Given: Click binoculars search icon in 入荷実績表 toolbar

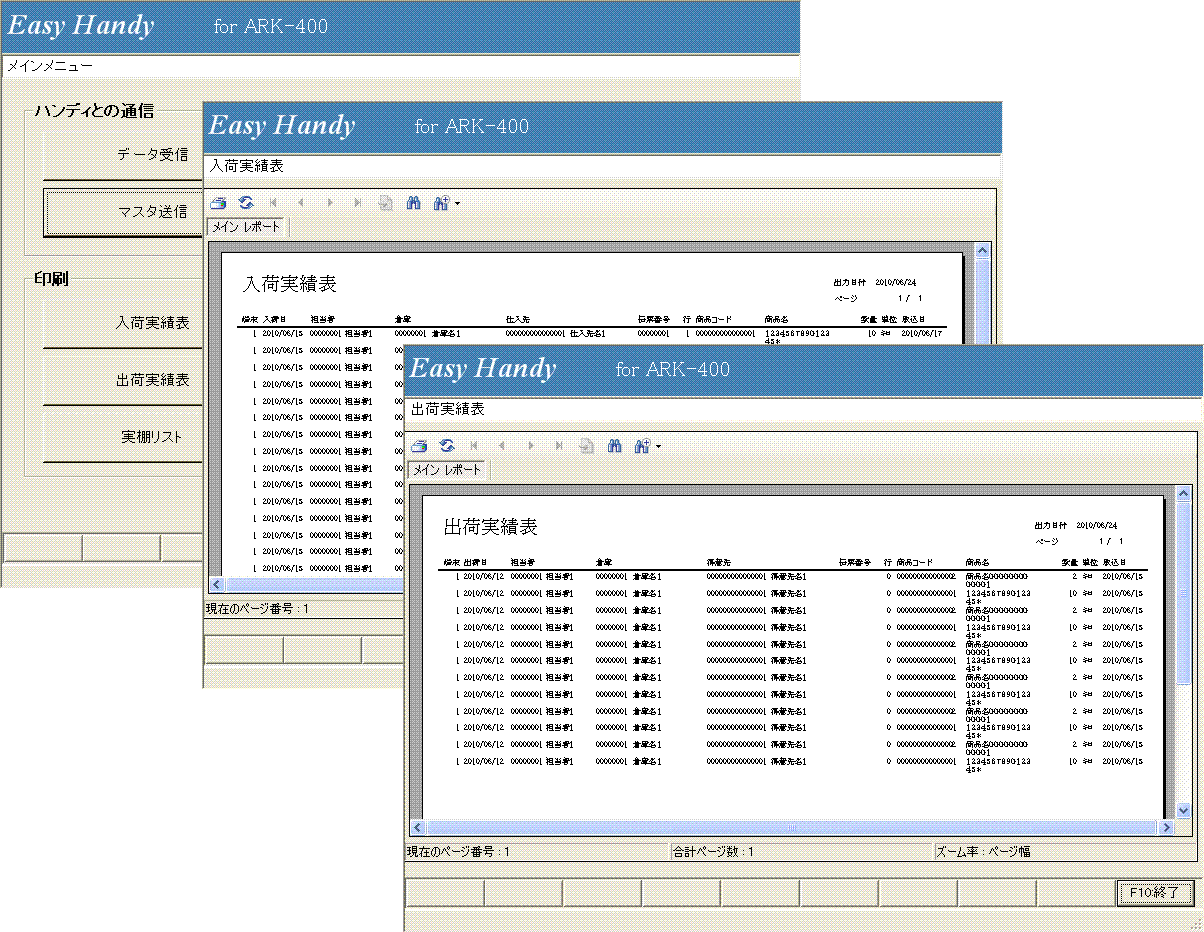Looking at the screenshot, I should tap(413, 203).
